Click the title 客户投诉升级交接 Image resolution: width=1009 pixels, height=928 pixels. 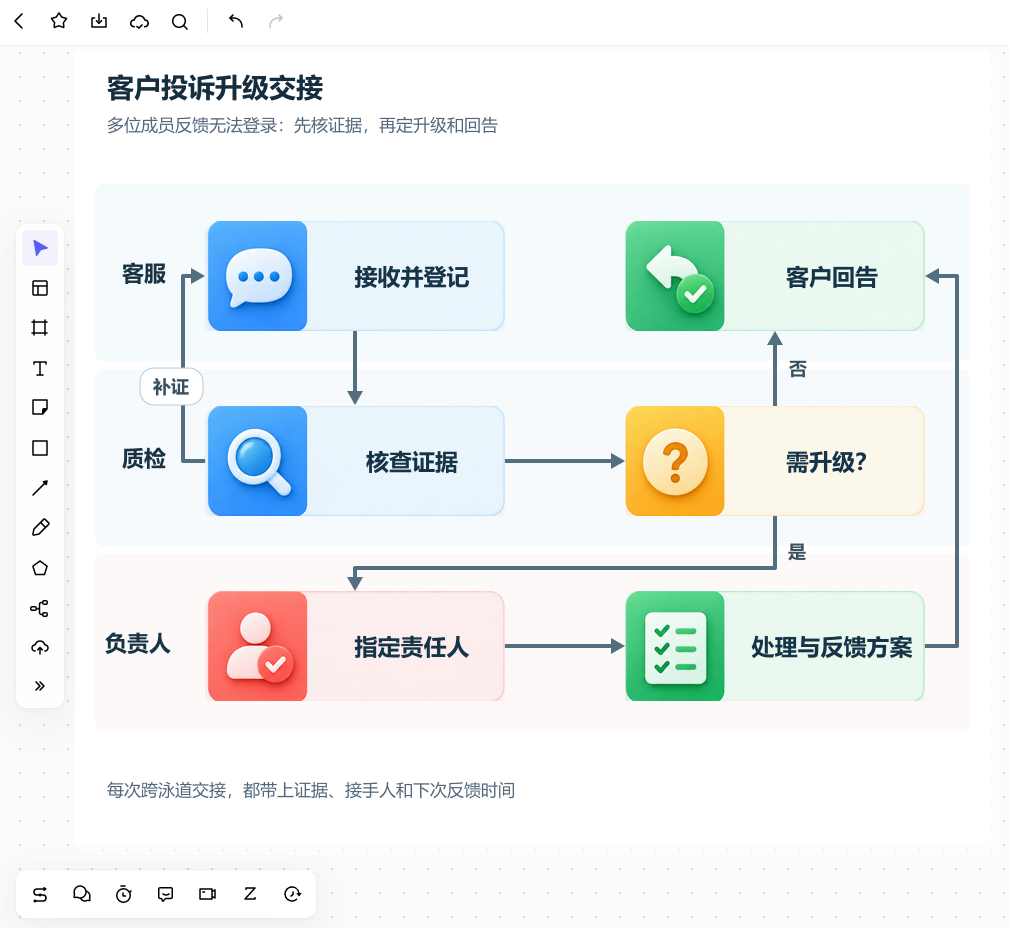[x=215, y=88]
